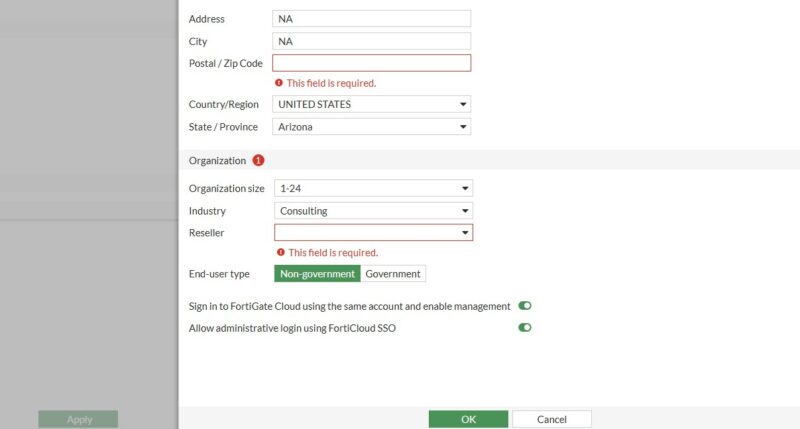
Task: Click the Apply button in background pane
Action: [x=78, y=419]
